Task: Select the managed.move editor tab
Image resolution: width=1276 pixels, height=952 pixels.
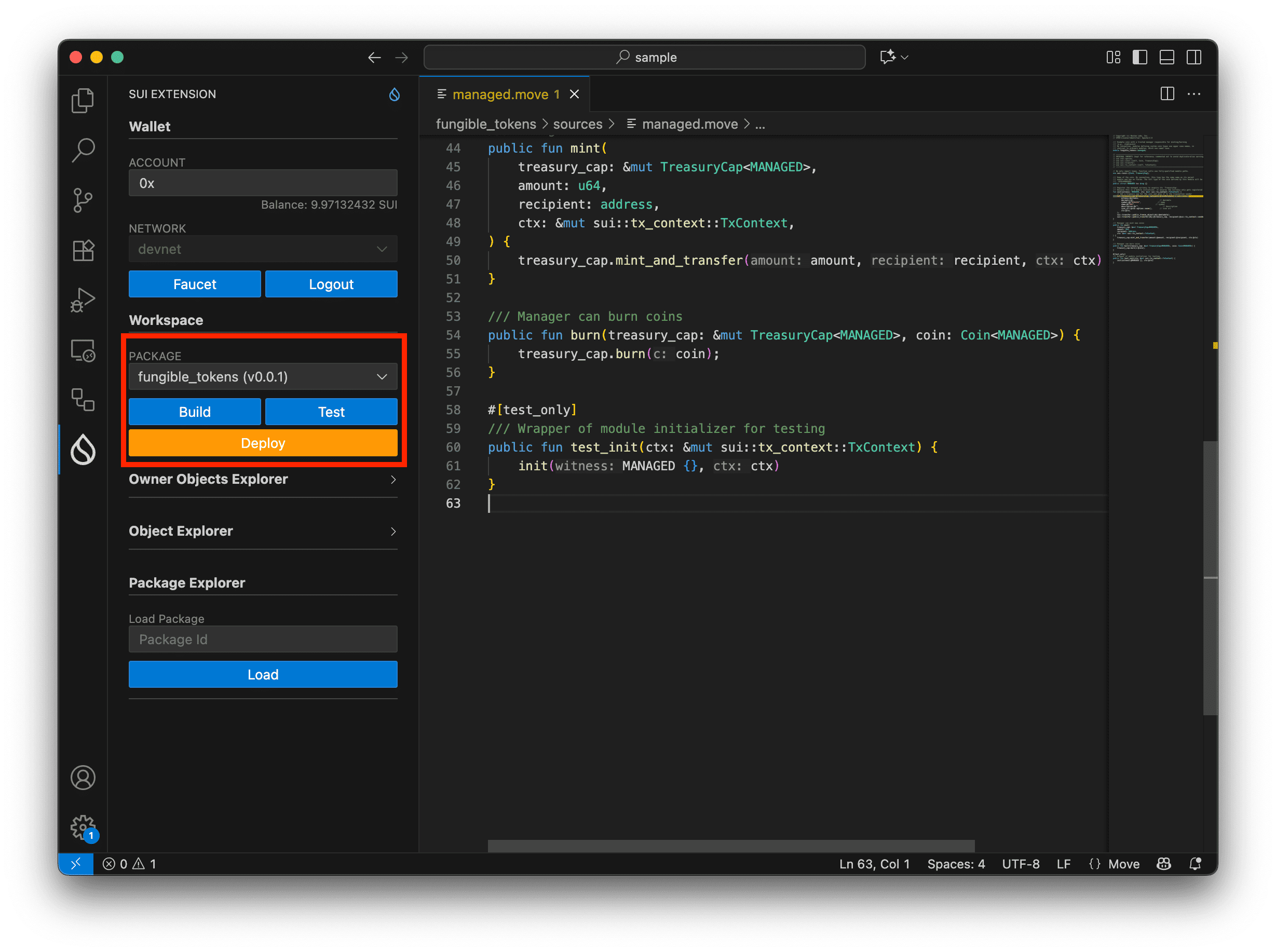Action: pyautogui.click(x=500, y=94)
